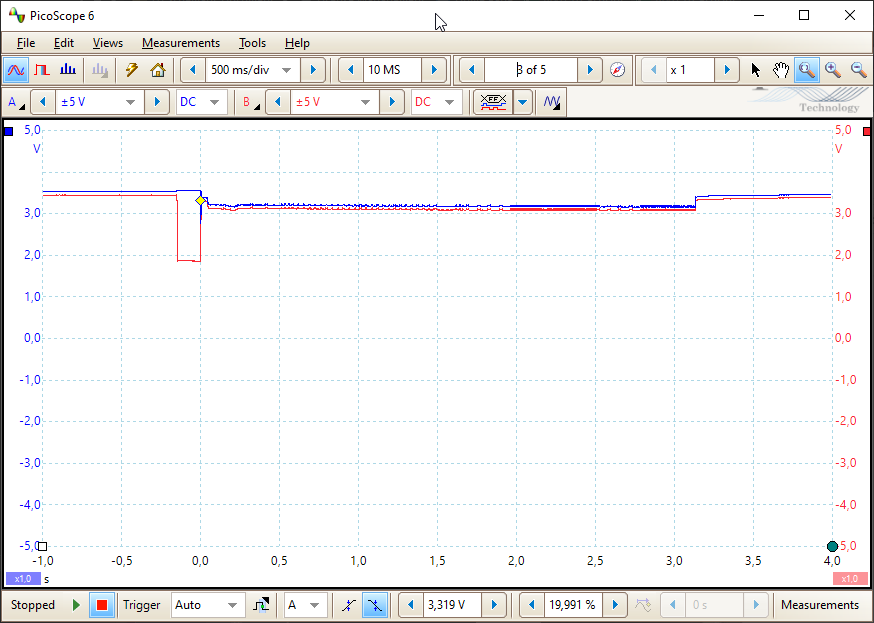Click the zoom in magnifier icon

point(833,70)
